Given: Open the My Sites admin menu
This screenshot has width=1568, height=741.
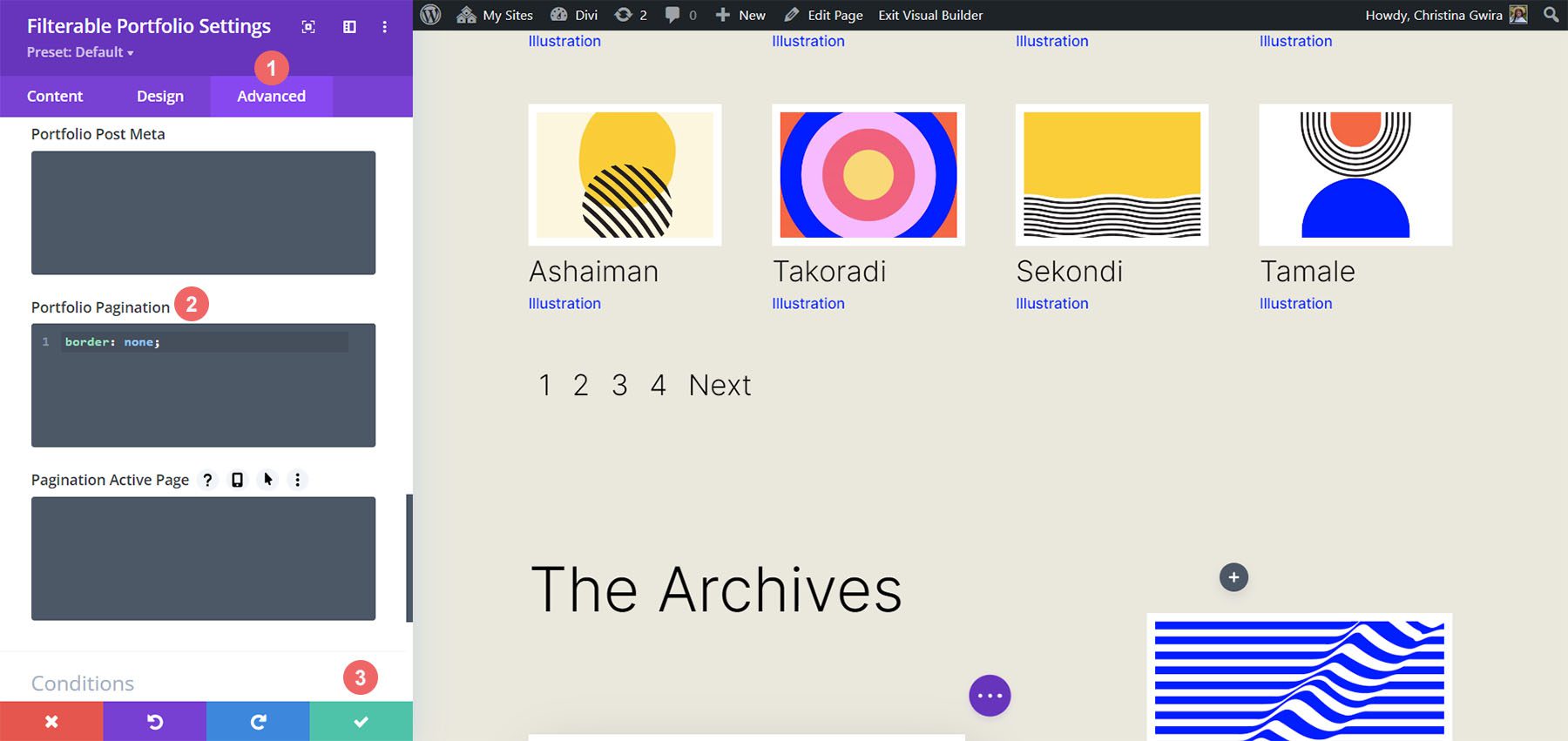Looking at the screenshot, I should [495, 15].
